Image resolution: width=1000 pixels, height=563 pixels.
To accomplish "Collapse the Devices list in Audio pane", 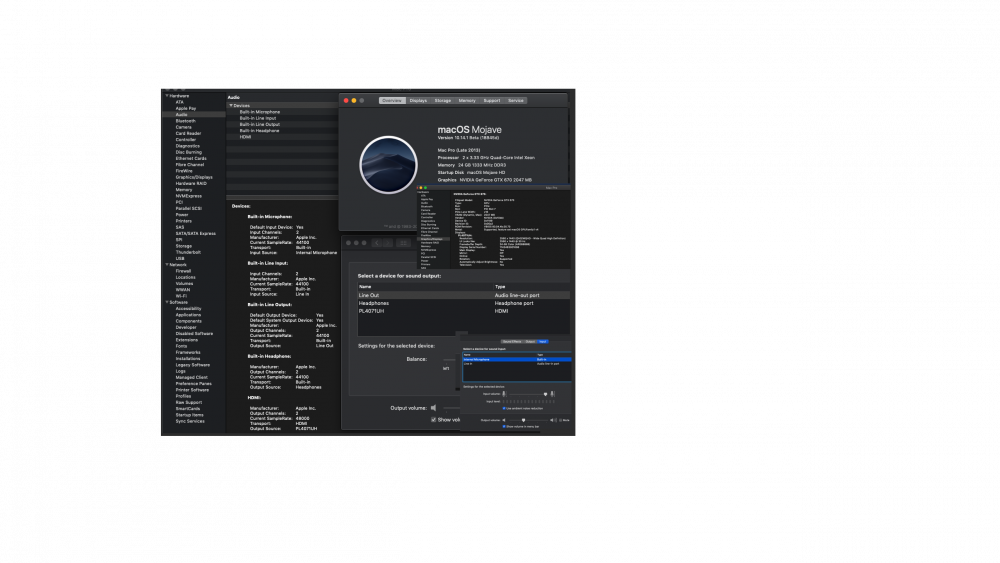I will [x=231, y=105].
